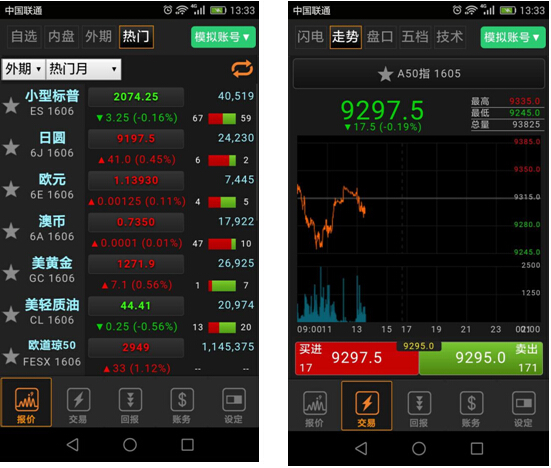
Task: Favorite the 欧元 6E 1606 star
Action: point(11,189)
